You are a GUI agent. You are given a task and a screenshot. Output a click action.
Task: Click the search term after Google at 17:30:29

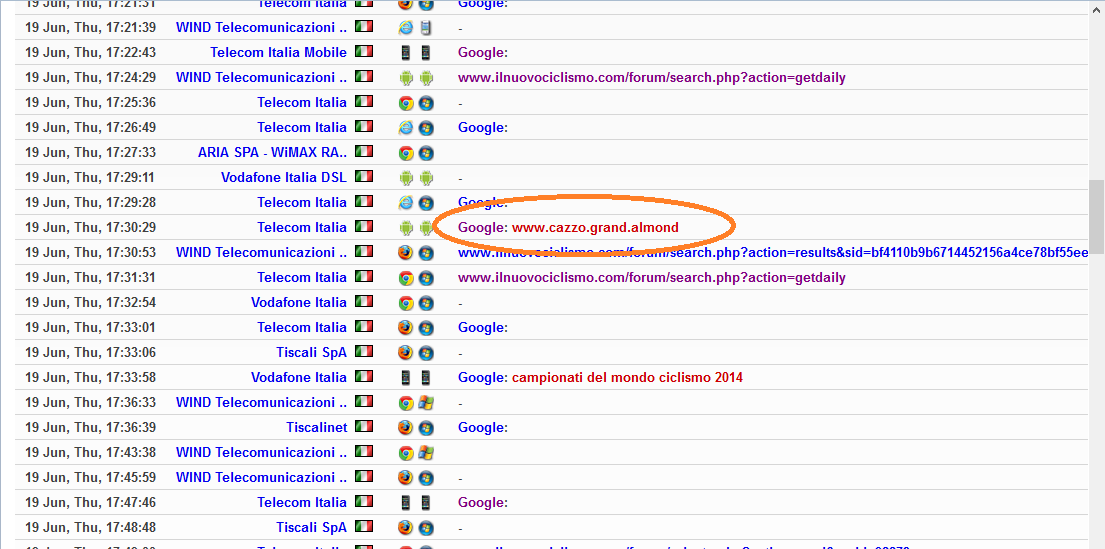(x=595, y=228)
